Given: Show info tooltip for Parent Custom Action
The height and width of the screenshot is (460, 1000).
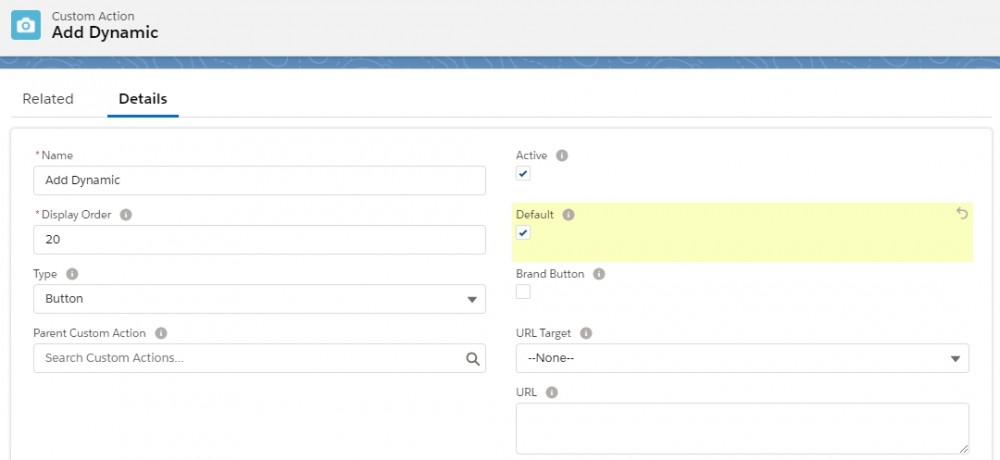Looking at the screenshot, I should tap(161, 334).
